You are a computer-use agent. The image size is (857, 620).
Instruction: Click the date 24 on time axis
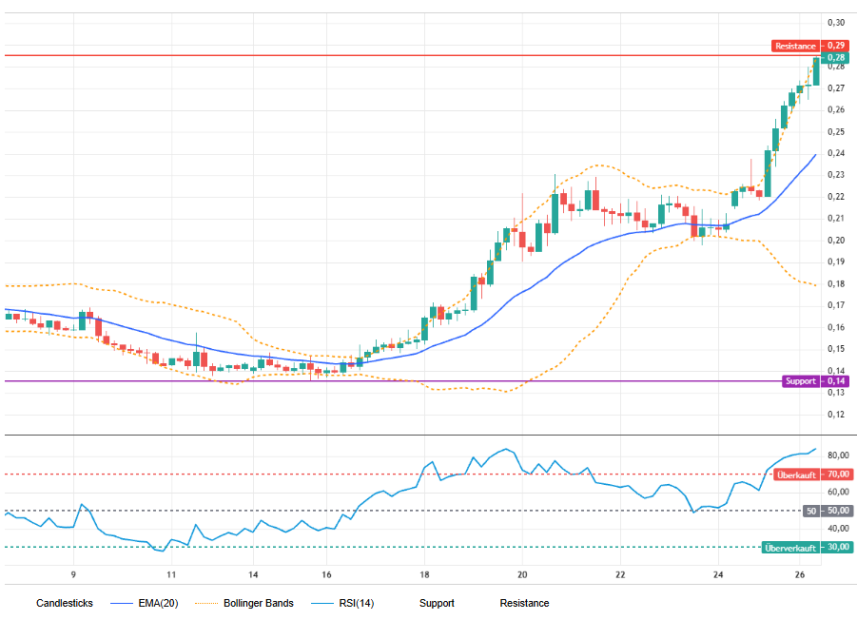tap(718, 575)
